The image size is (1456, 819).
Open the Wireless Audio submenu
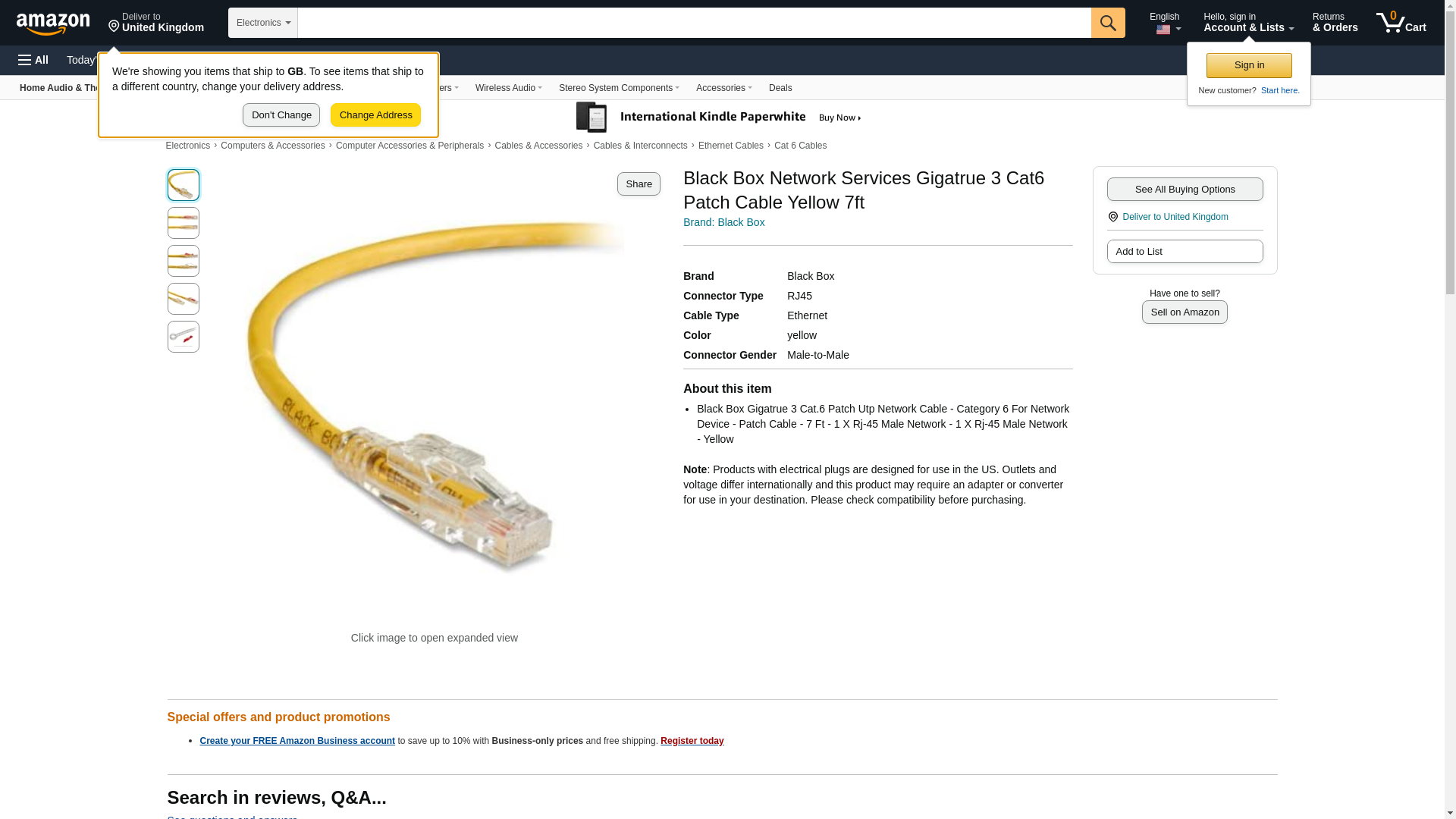pos(509,88)
